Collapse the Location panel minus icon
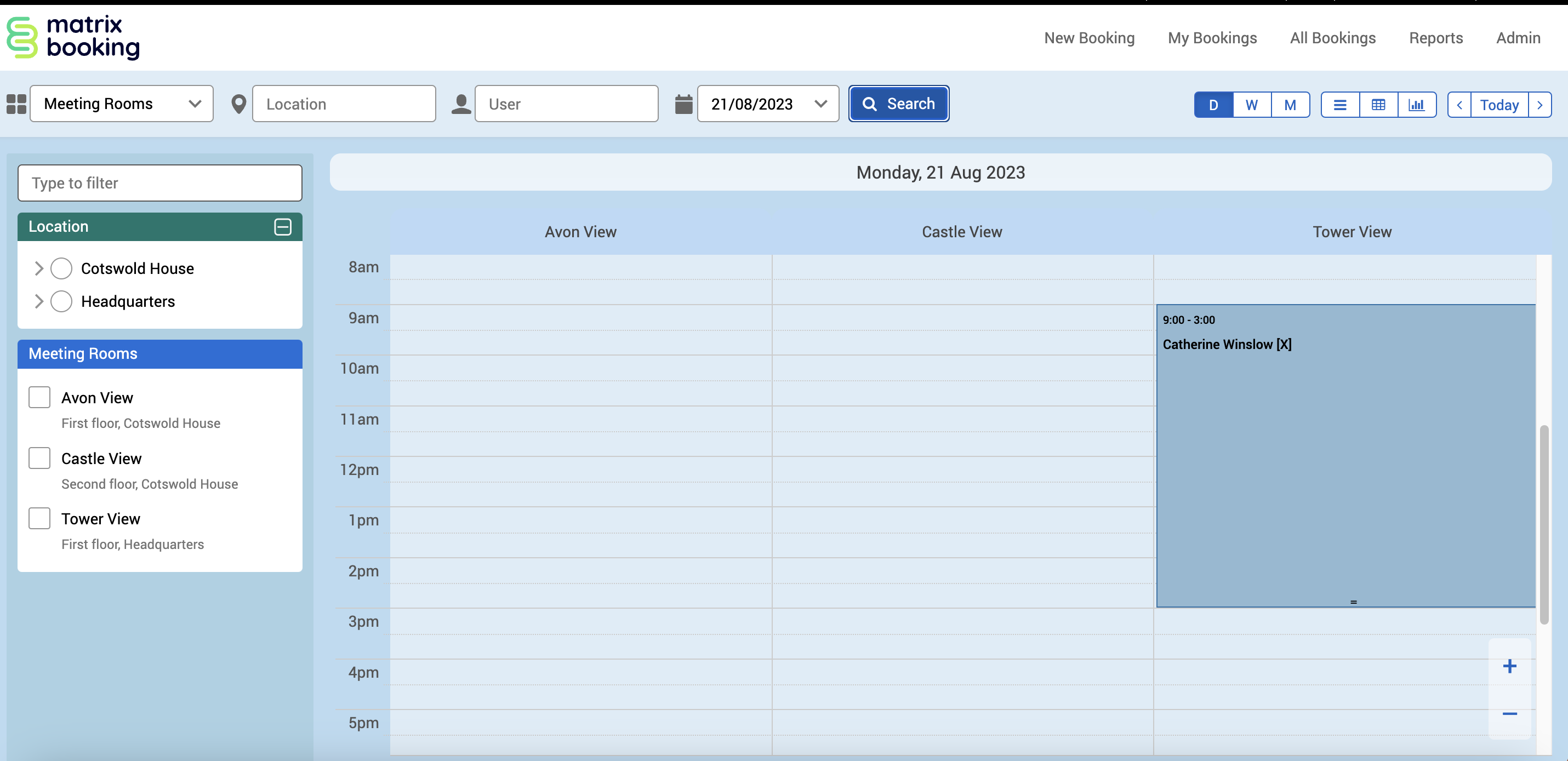The image size is (1568, 761). click(282, 227)
